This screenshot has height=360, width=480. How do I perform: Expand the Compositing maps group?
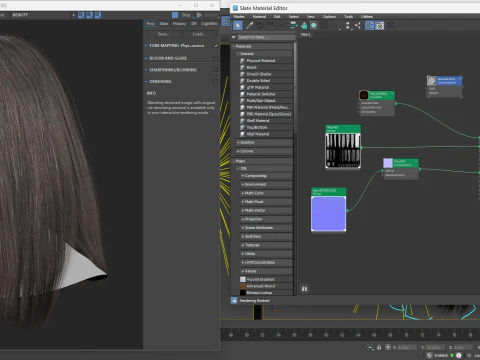(266, 176)
